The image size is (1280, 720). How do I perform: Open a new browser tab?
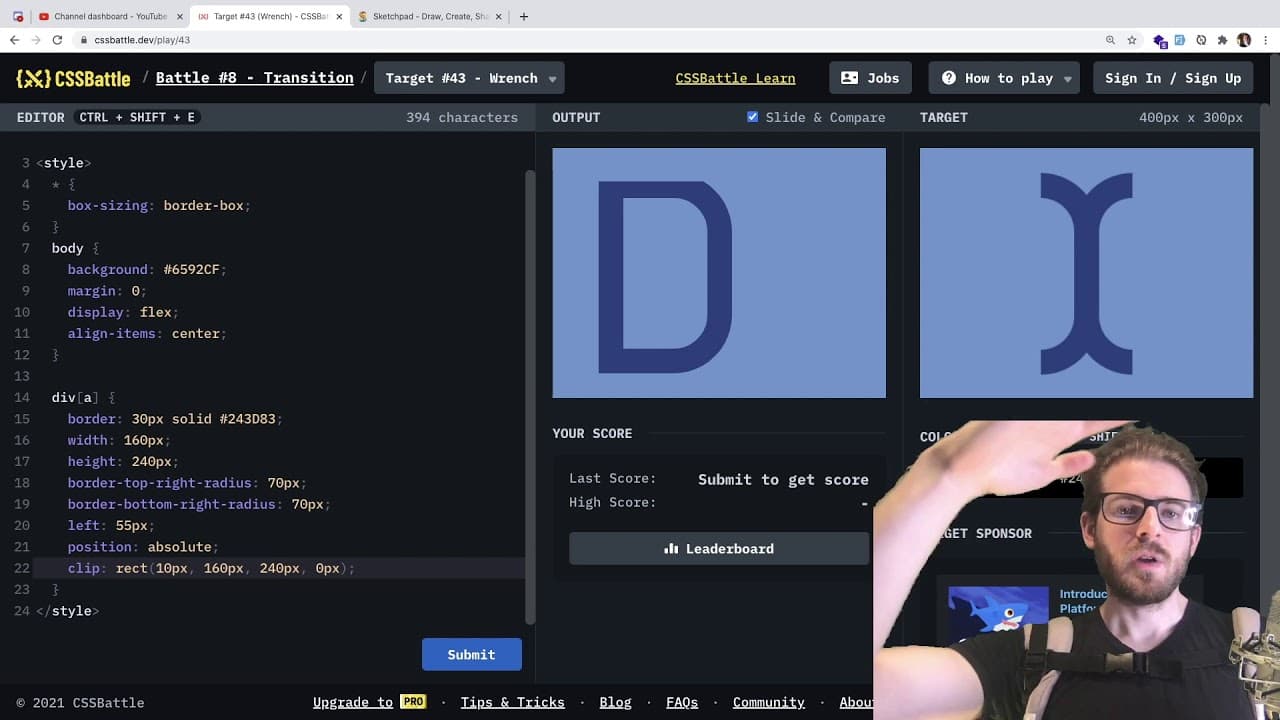(523, 16)
